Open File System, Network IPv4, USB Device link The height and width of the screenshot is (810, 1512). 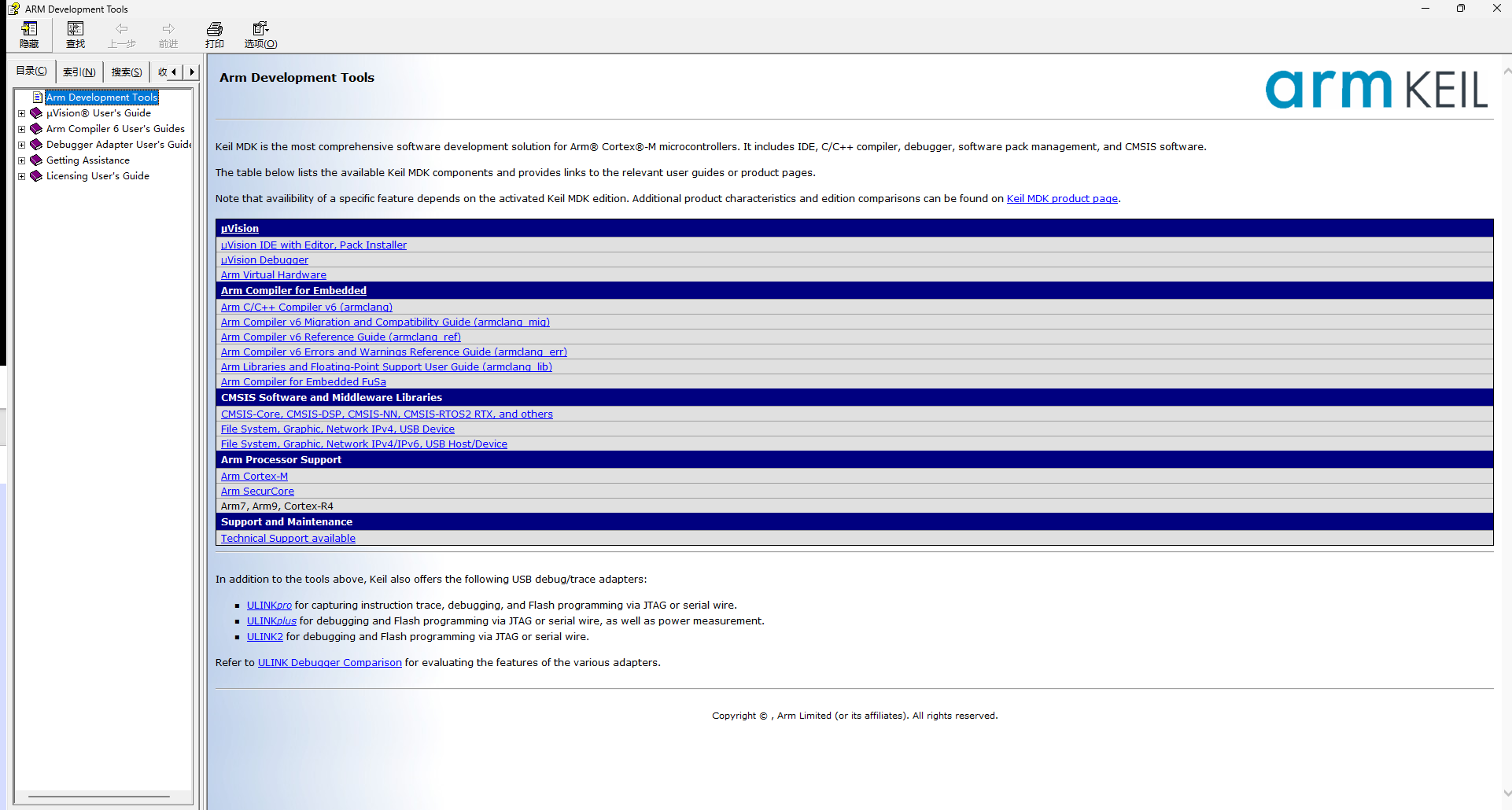tap(337, 429)
